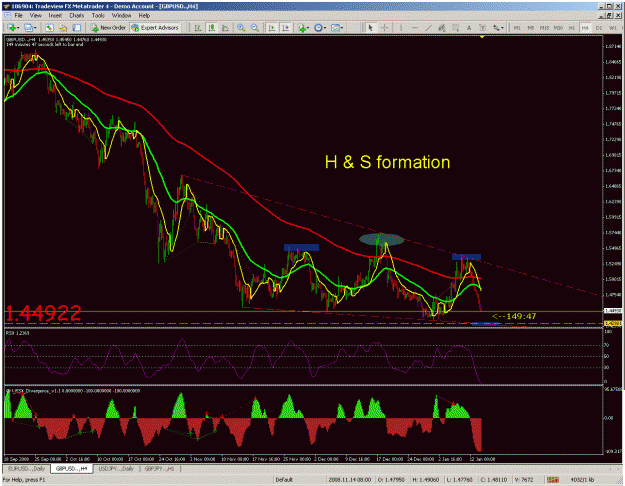Click the chart shift marker triangle atop chart

click(x=482, y=37)
